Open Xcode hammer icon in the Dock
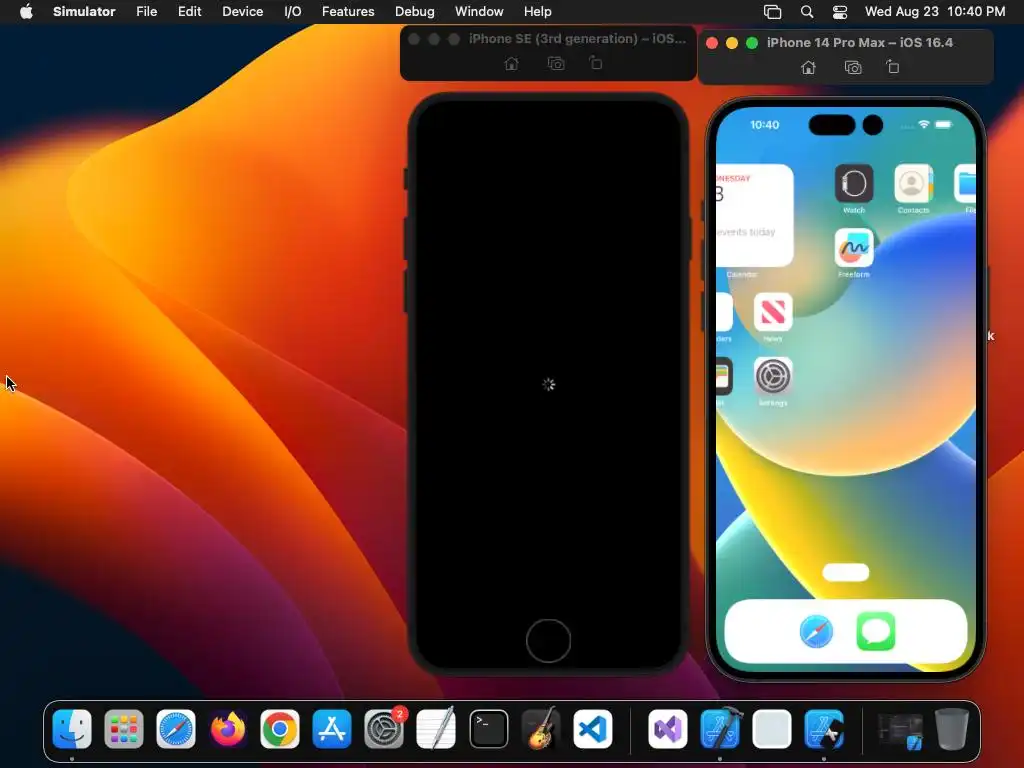This screenshot has width=1024, height=768. 720,728
